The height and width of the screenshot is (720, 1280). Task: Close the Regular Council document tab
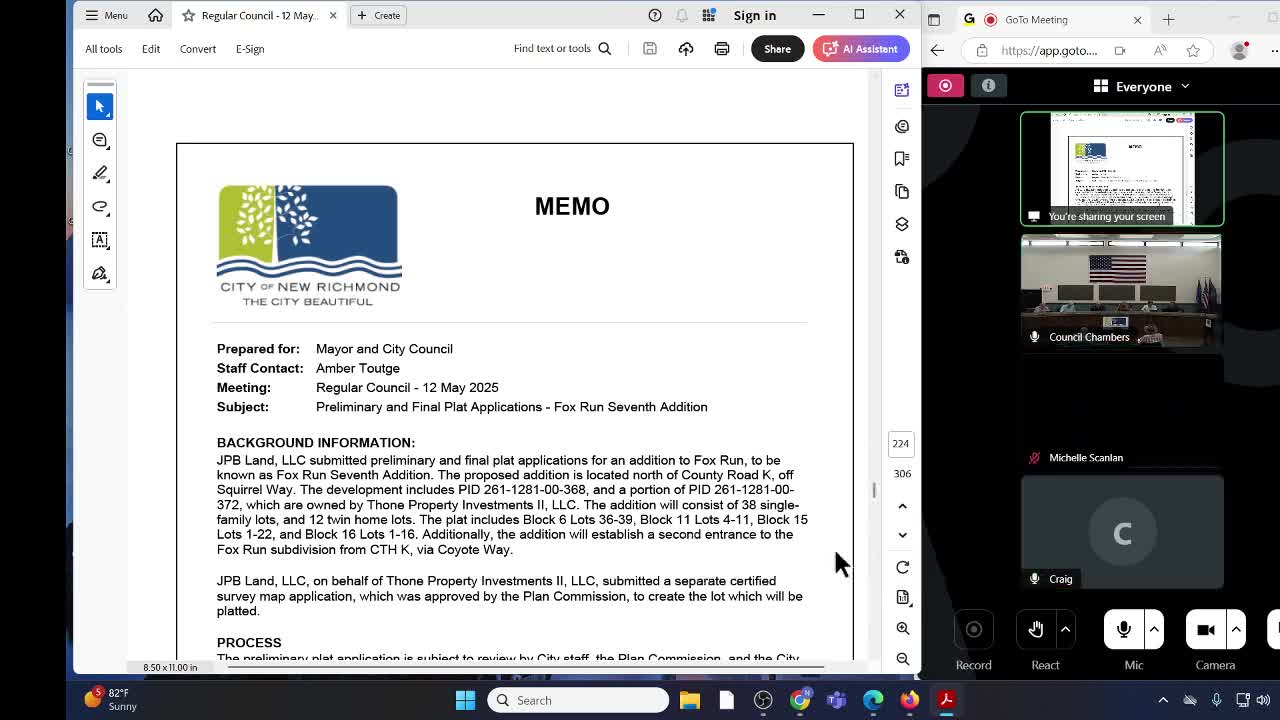[x=333, y=15]
